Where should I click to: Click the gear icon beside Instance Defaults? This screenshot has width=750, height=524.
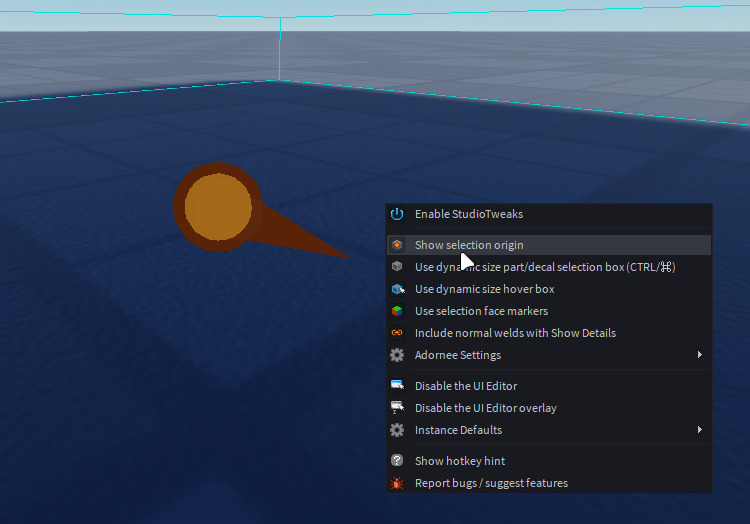[397, 430]
